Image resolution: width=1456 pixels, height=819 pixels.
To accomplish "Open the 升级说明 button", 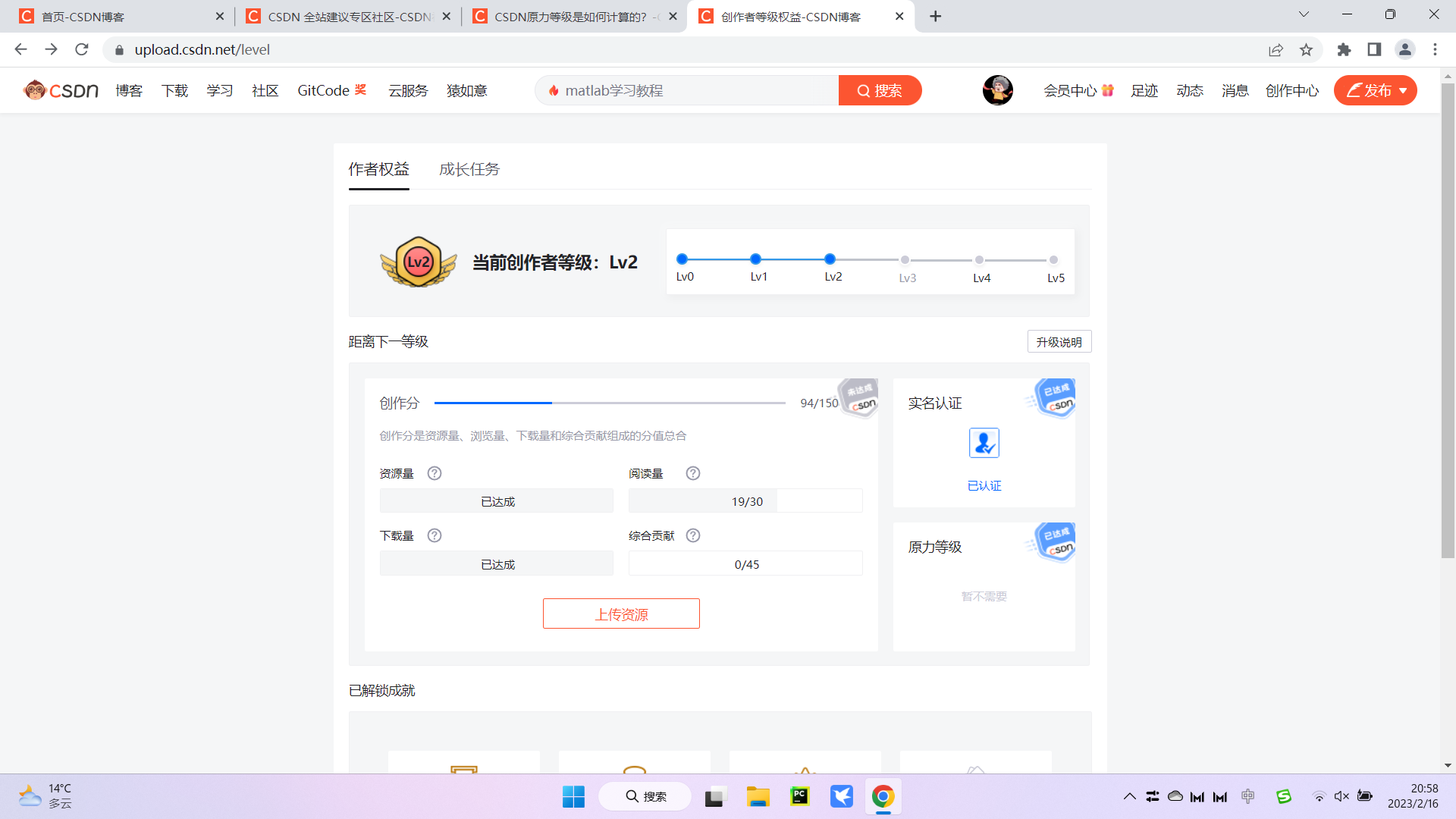I will pos(1059,342).
